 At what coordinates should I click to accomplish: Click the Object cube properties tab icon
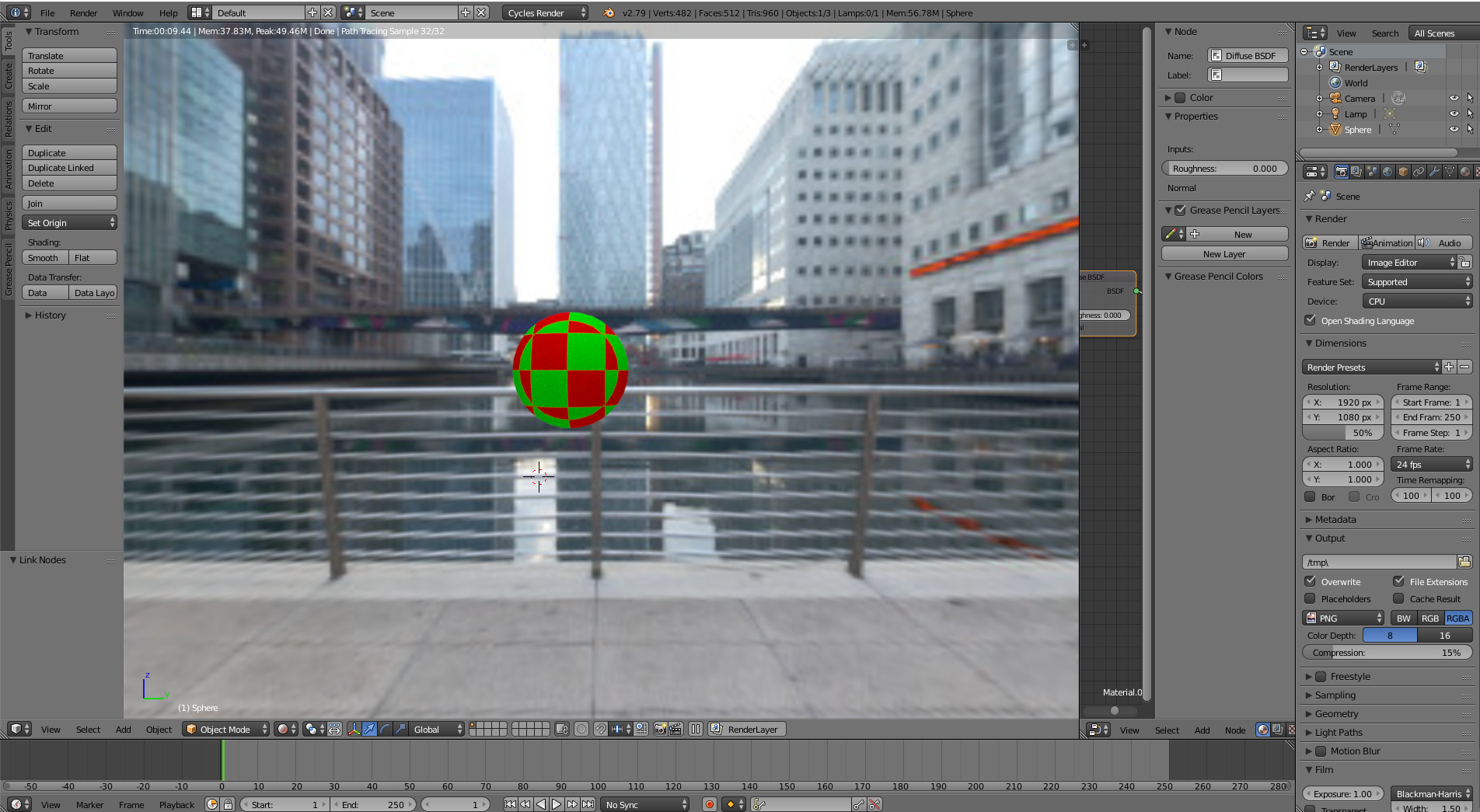pos(1403,172)
